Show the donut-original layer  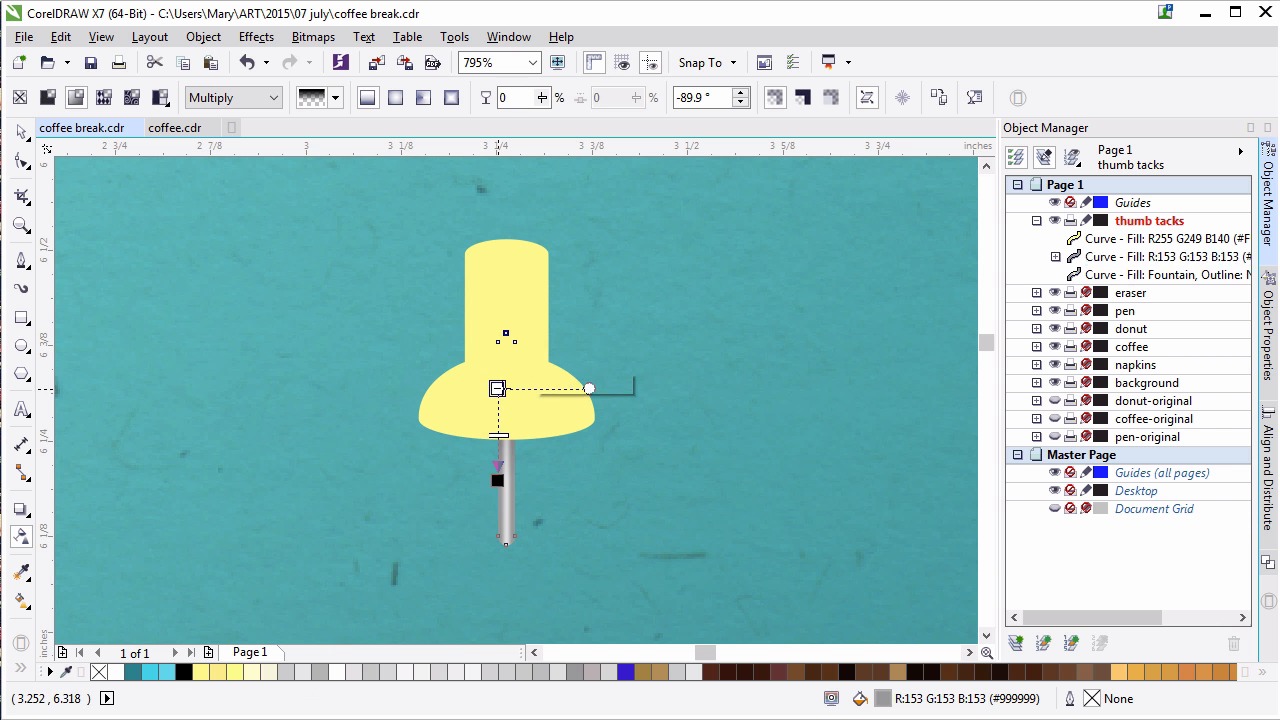[x=1054, y=401]
